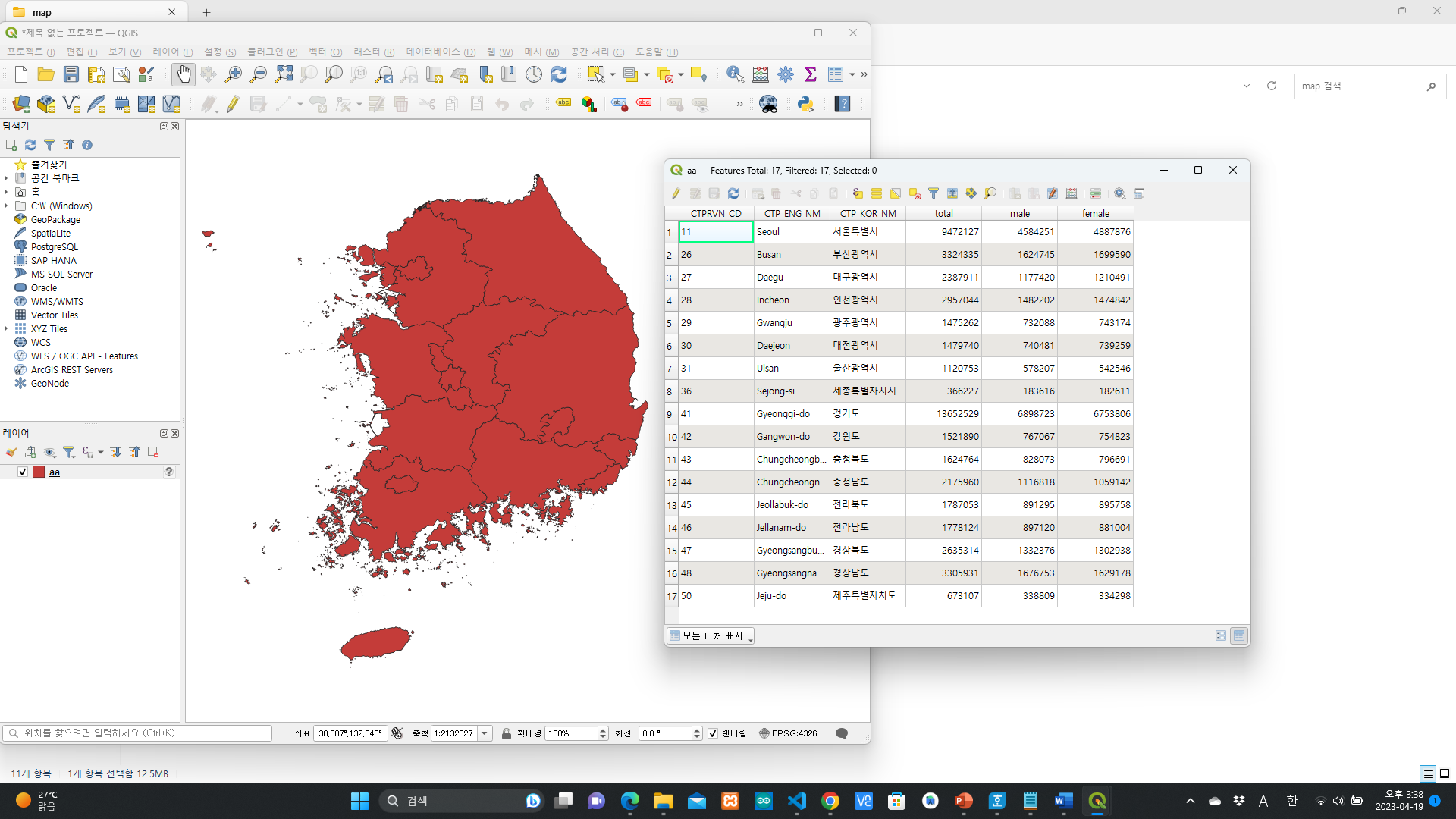Open the field calculator in attribute table
This screenshot has height=819, width=1456.
click(1072, 193)
